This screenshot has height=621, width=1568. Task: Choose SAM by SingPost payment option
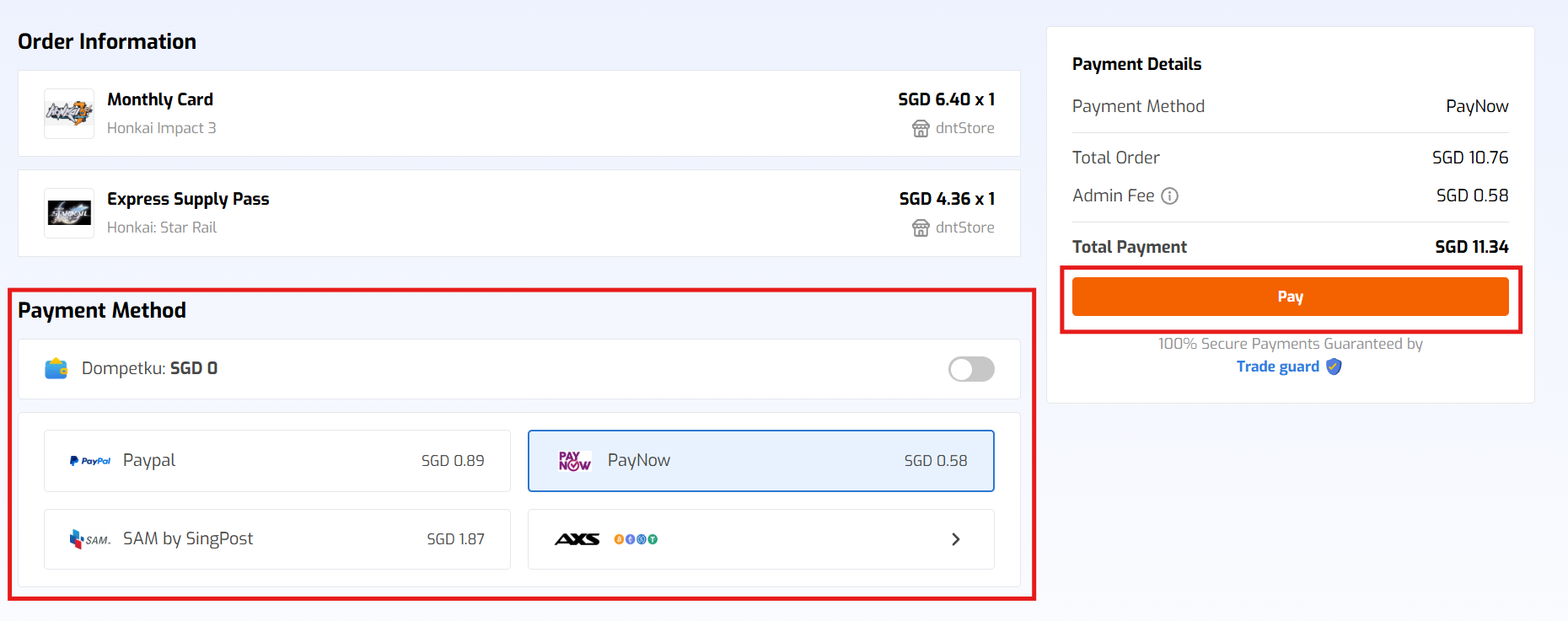[x=277, y=539]
